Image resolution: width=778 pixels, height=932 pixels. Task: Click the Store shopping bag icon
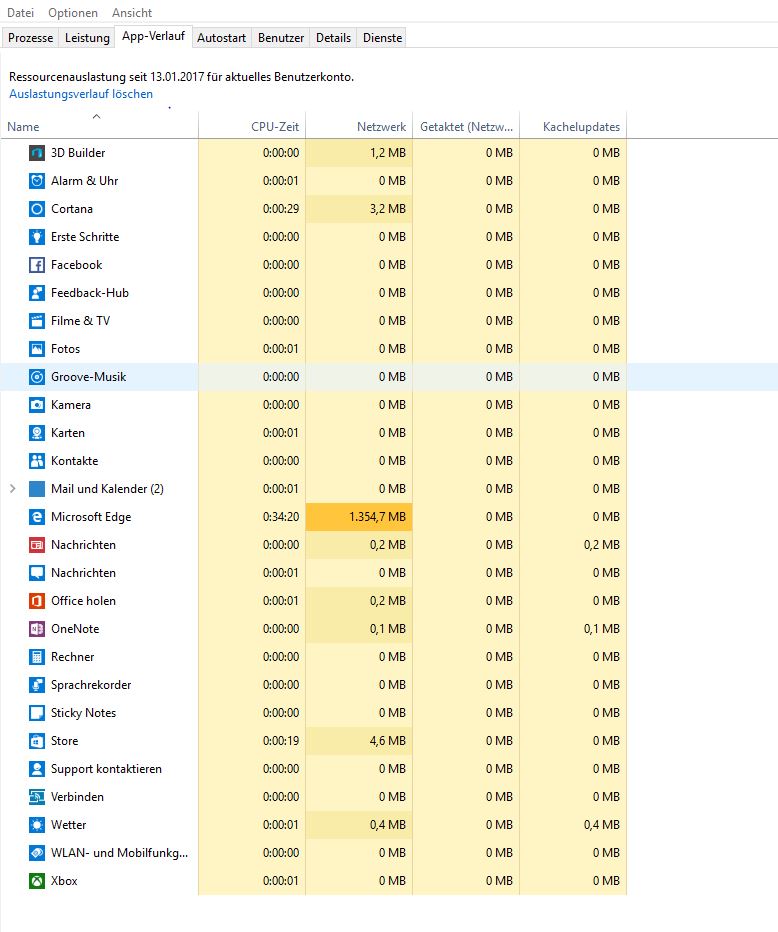[37, 741]
